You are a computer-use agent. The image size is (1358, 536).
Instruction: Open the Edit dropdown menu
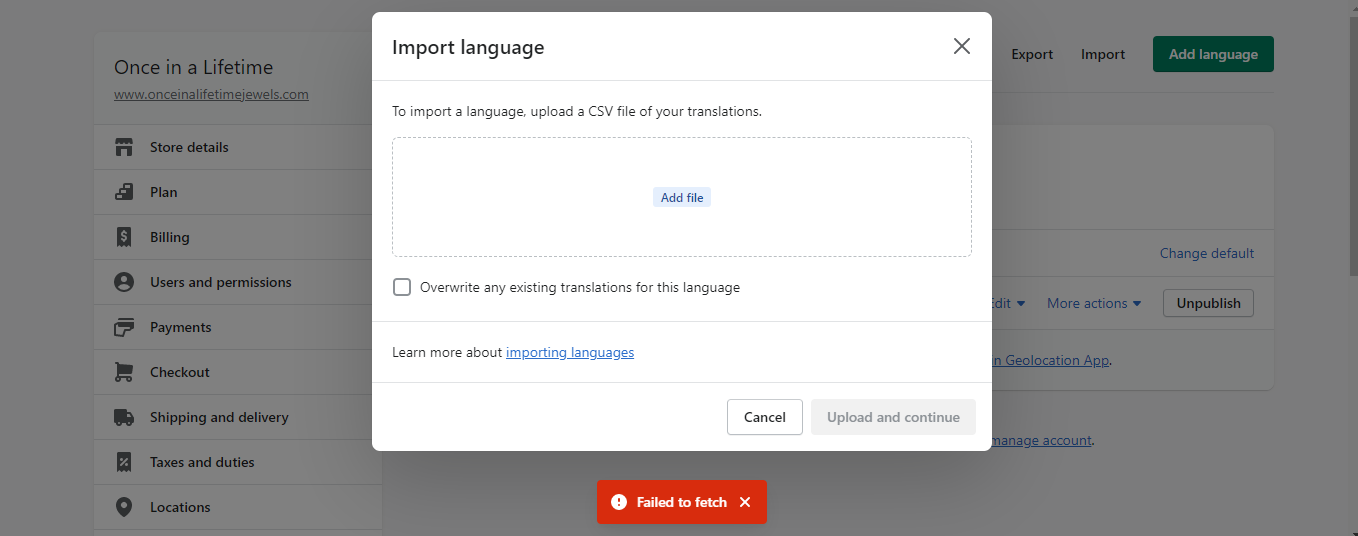1008,303
